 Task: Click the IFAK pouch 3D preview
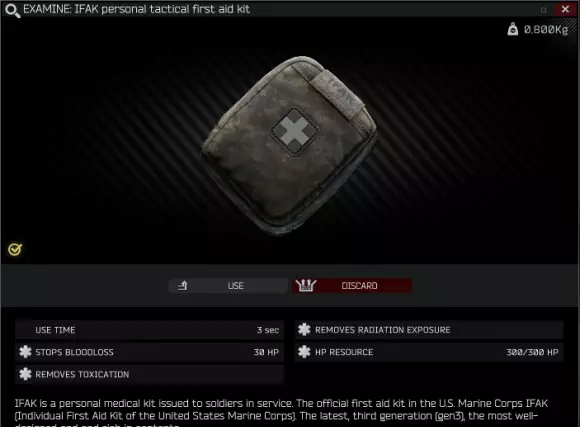290,145
